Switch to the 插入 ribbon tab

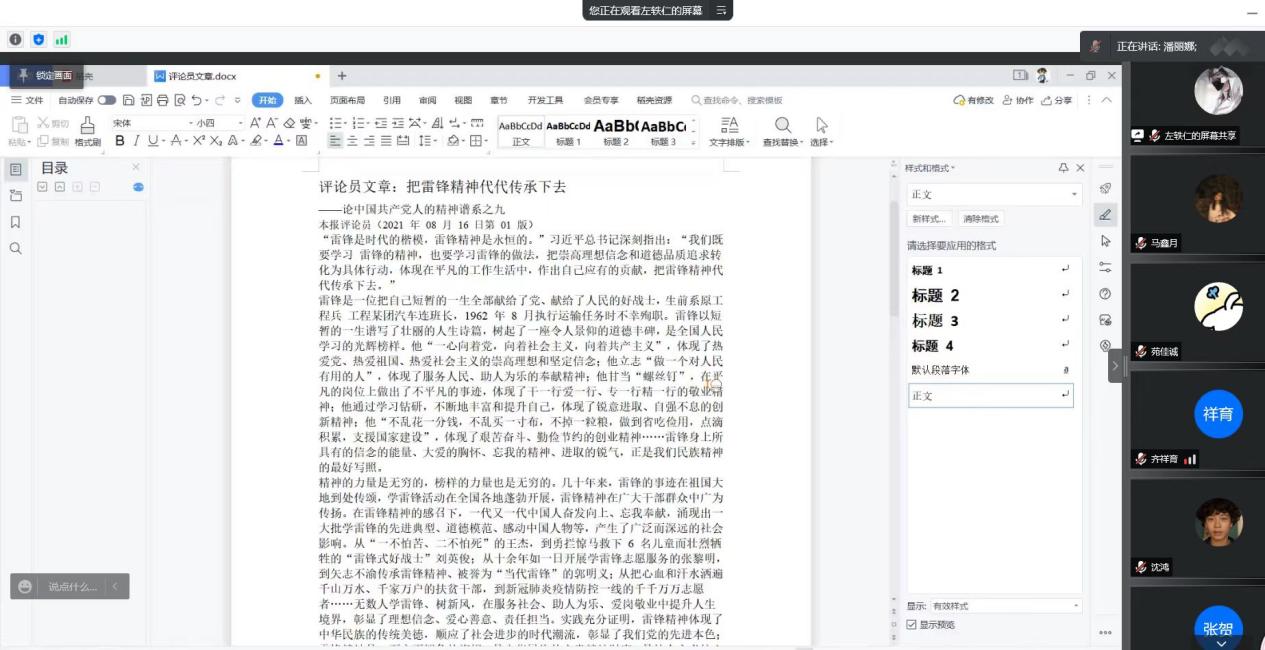click(303, 101)
